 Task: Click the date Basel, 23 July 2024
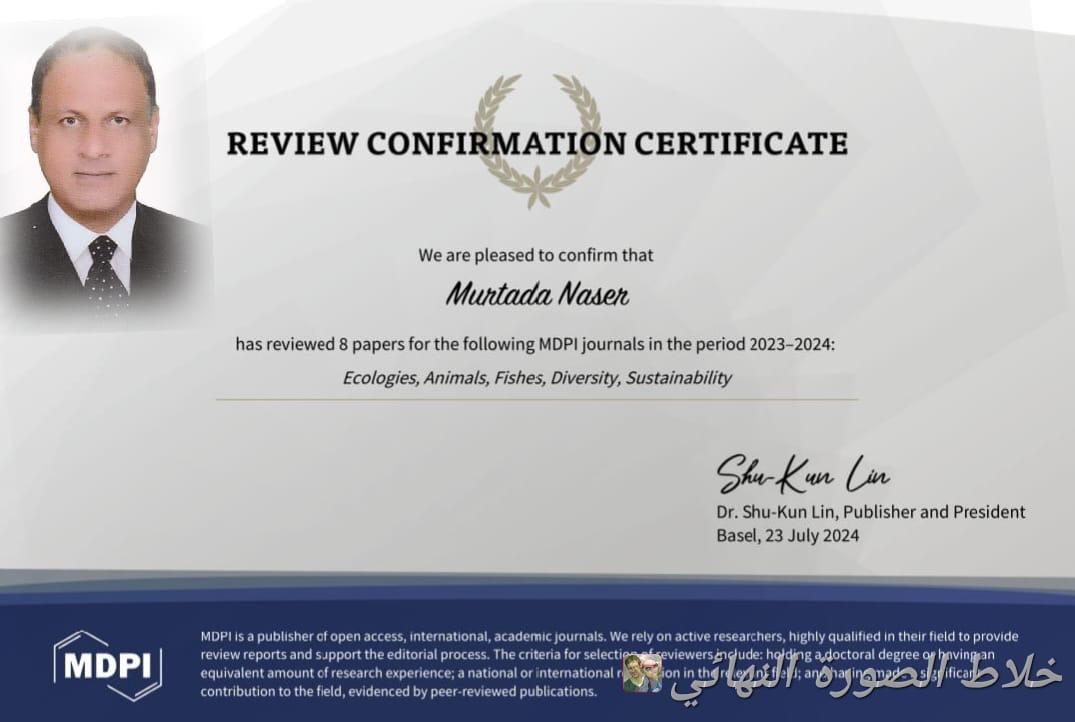pos(787,535)
